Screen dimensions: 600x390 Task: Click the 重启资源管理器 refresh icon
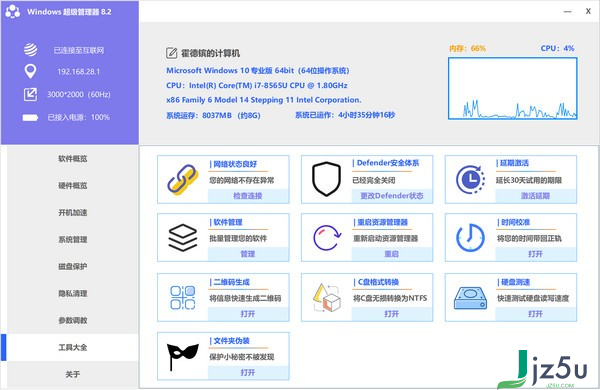coord(327,238)
